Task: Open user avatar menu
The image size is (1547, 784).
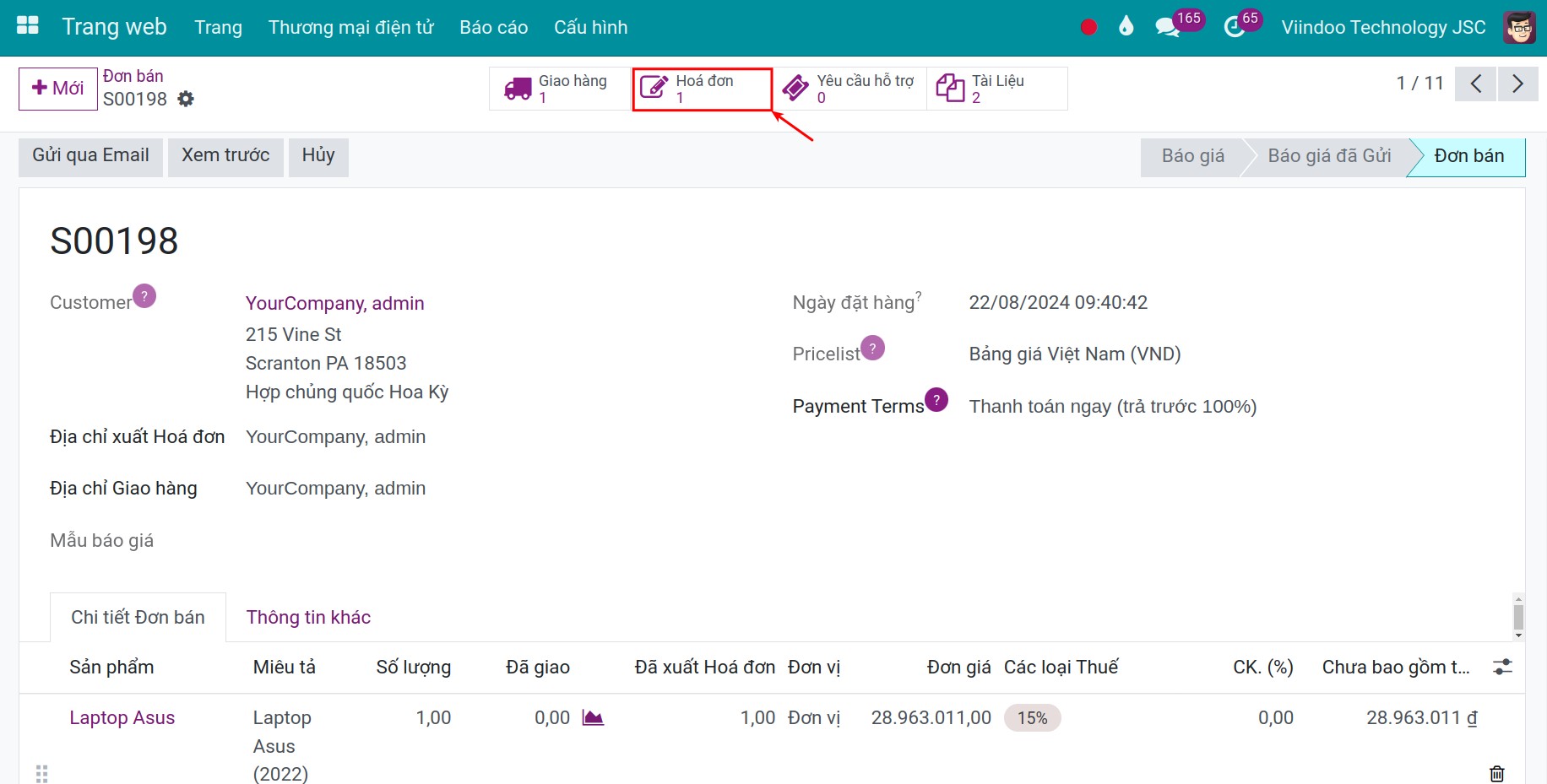Action: [x=1519, y=27]
